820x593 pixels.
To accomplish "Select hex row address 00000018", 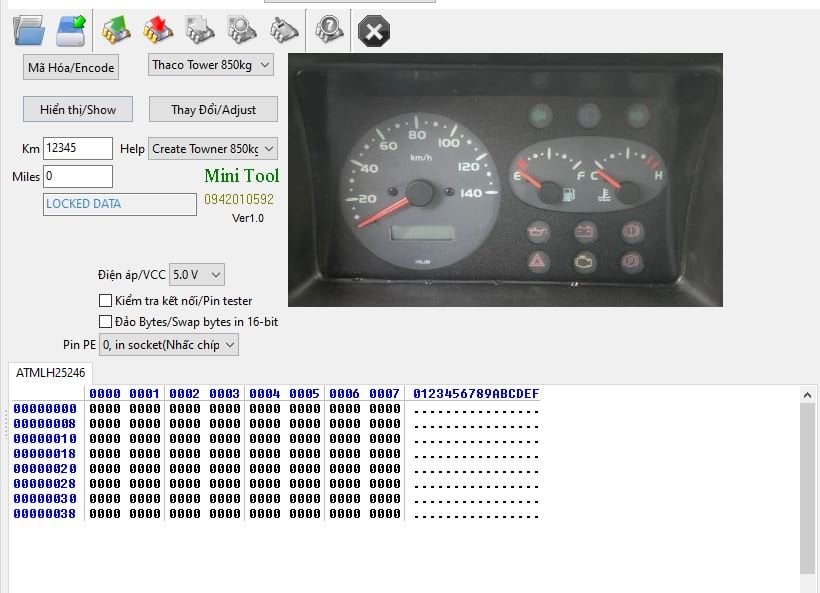I will [x=45, y=454].
